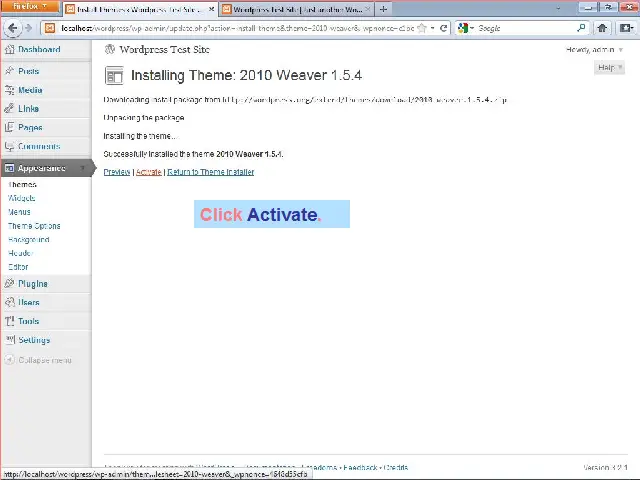
Task: Open Widgets submenu item
Action: click(22, 198)
